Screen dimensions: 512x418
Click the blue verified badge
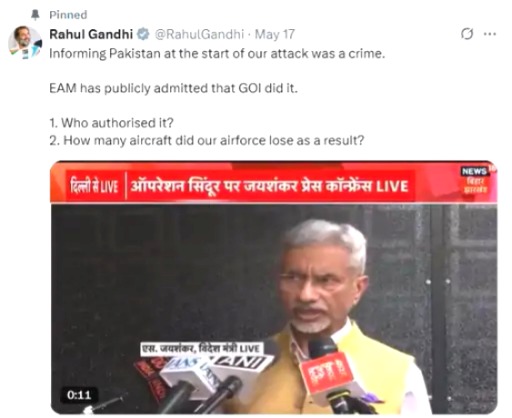(143, 34)
